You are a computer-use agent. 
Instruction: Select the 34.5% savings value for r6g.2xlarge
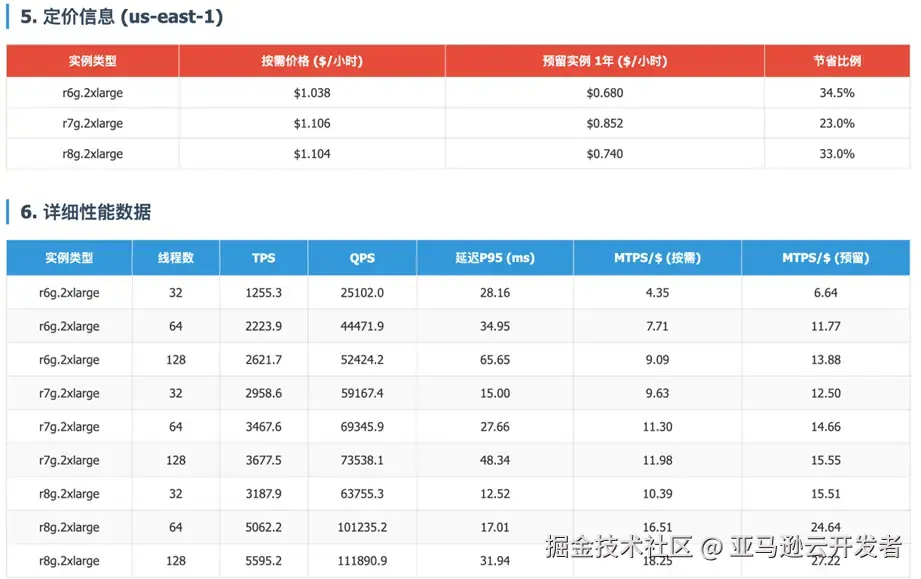[837, 92]
